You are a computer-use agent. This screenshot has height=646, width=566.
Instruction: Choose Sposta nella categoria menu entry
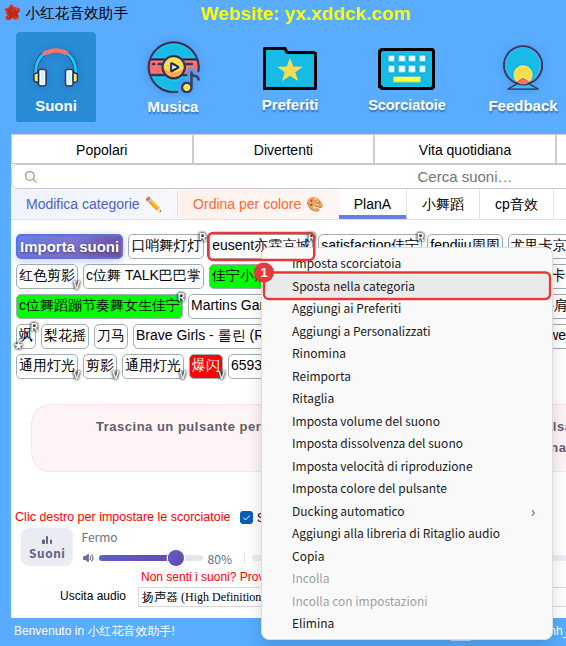(x=407, y=286)
